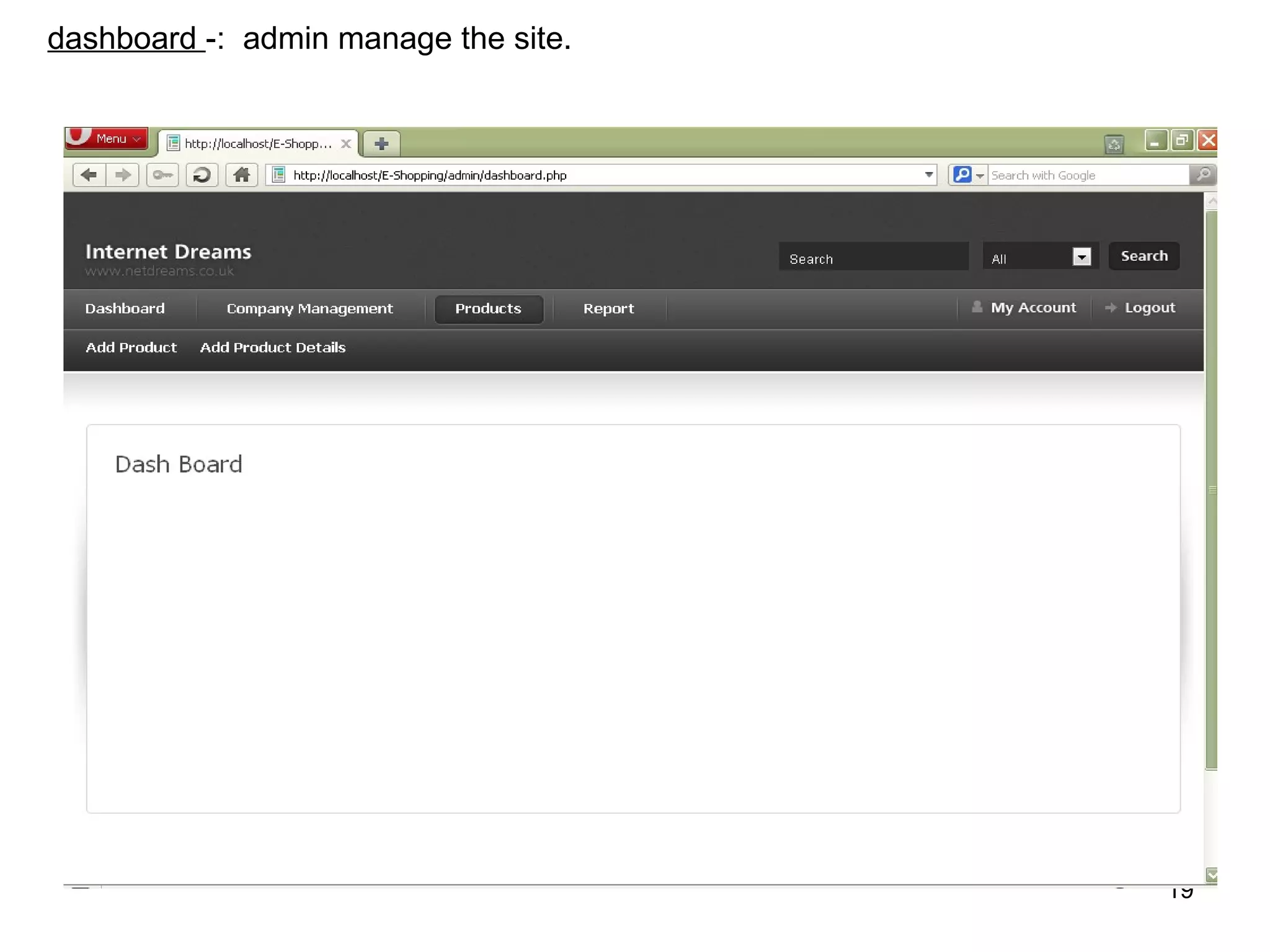Click the Report navigation item
The height and width of the screenshot is (952, 1270).
tap(608, 309)
